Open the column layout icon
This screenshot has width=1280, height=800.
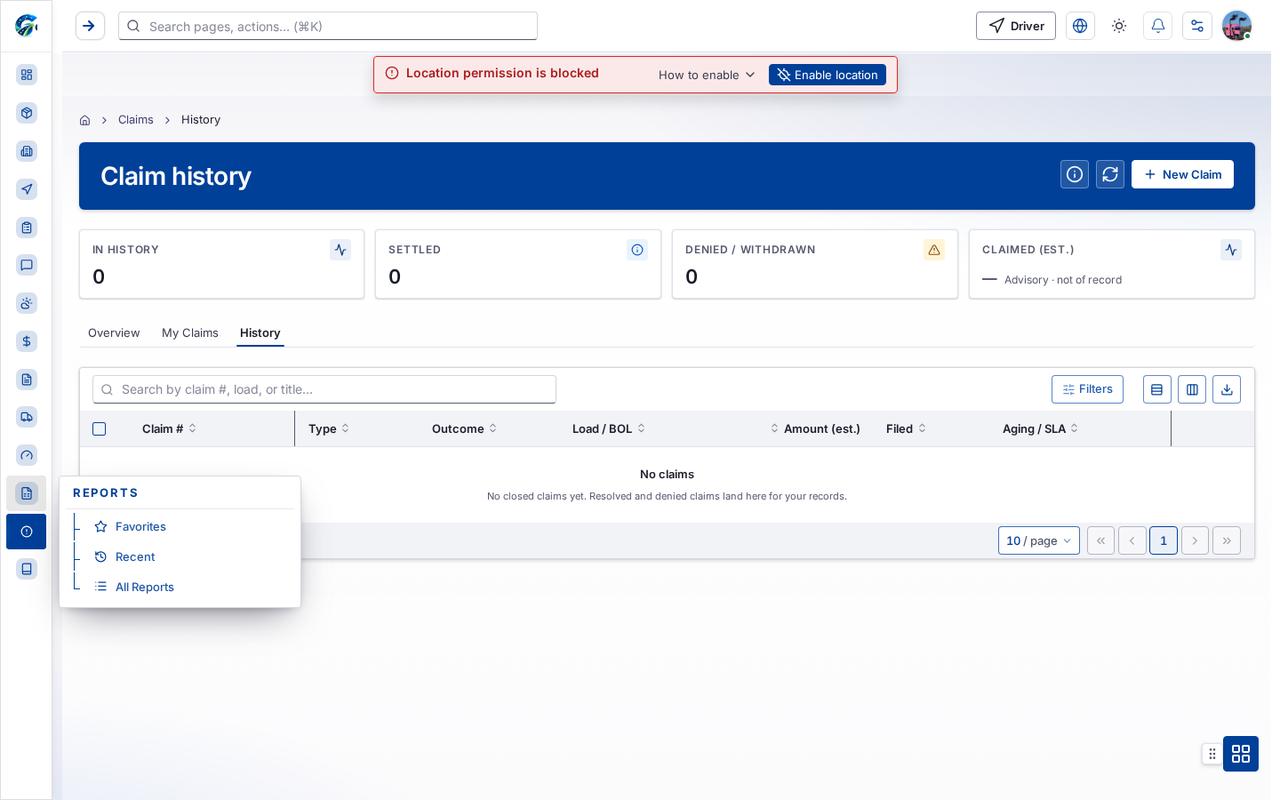(1192, 389)
